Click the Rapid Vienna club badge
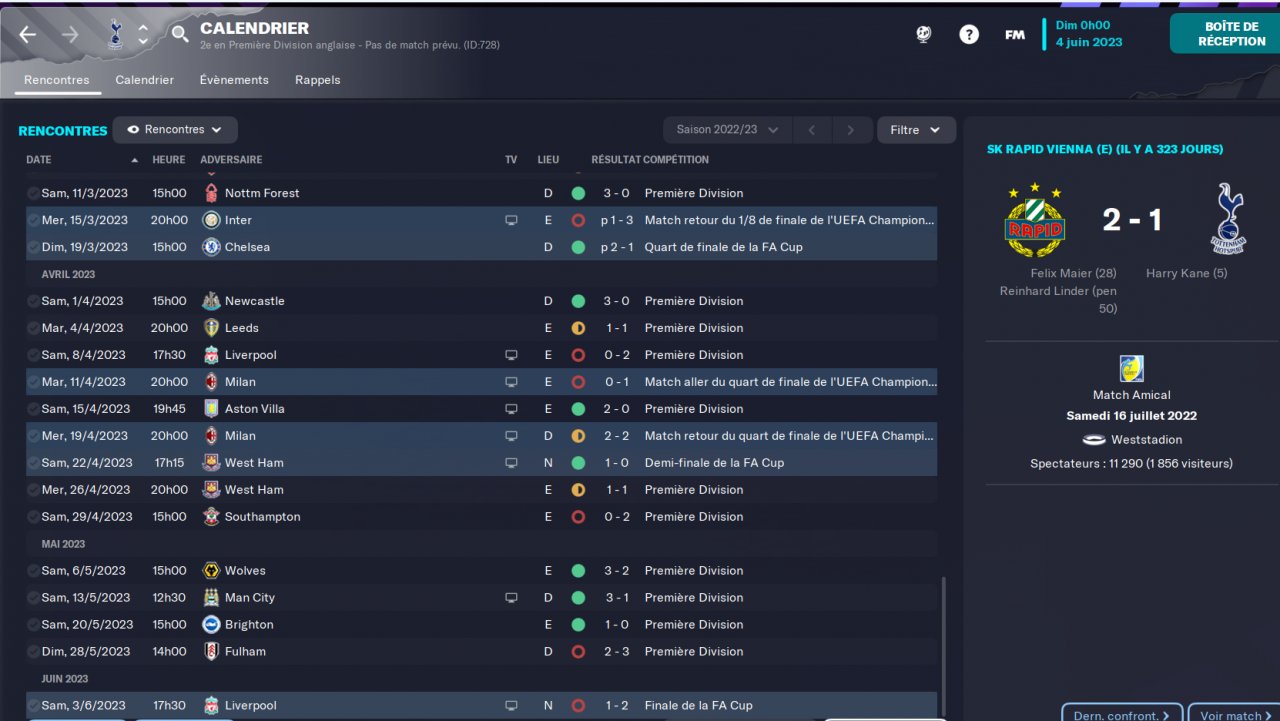The height and width of the screenshot is (721, 1280). click(1034, 220)
